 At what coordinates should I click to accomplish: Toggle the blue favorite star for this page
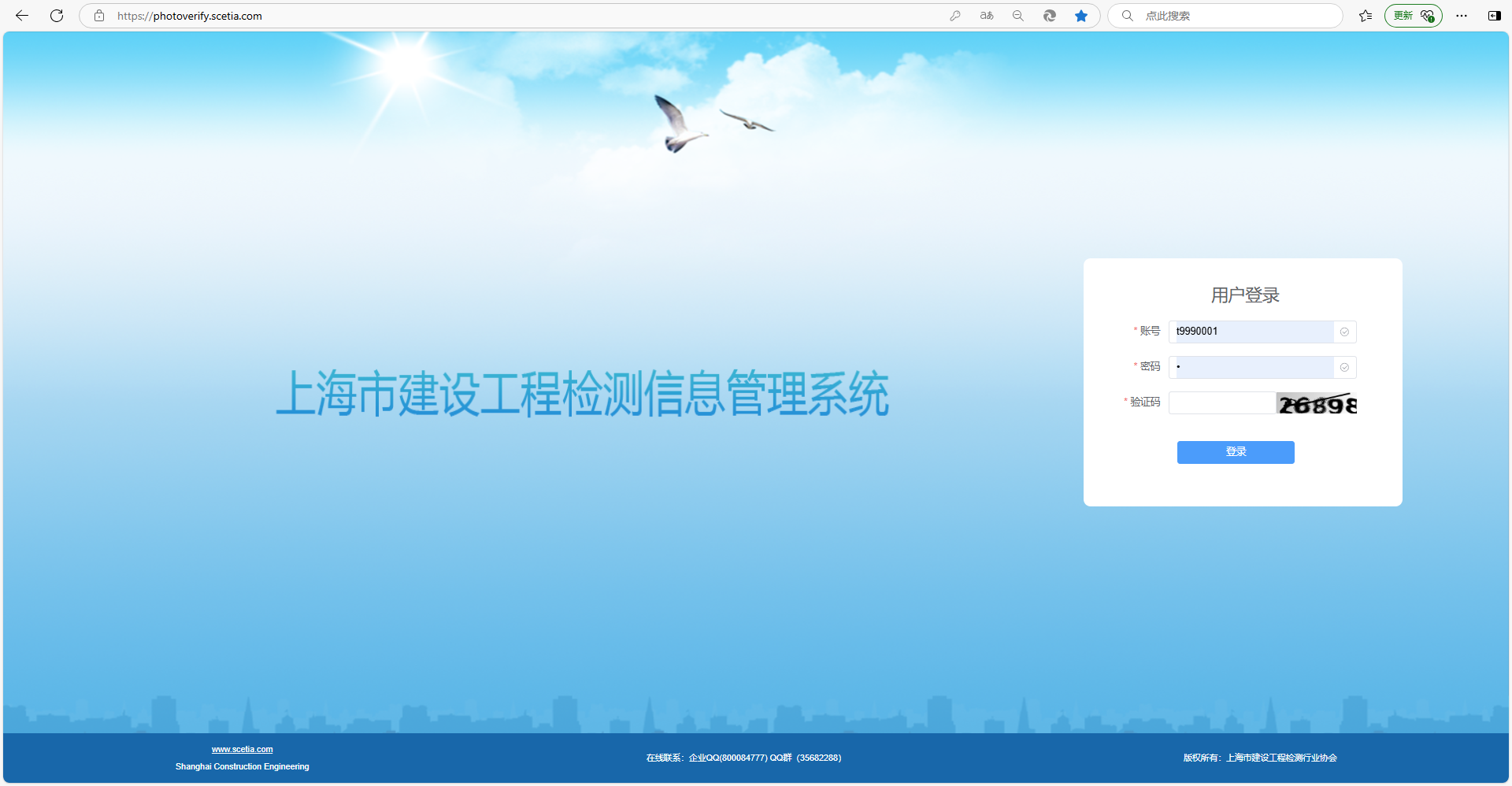[x=1081, y=16]
